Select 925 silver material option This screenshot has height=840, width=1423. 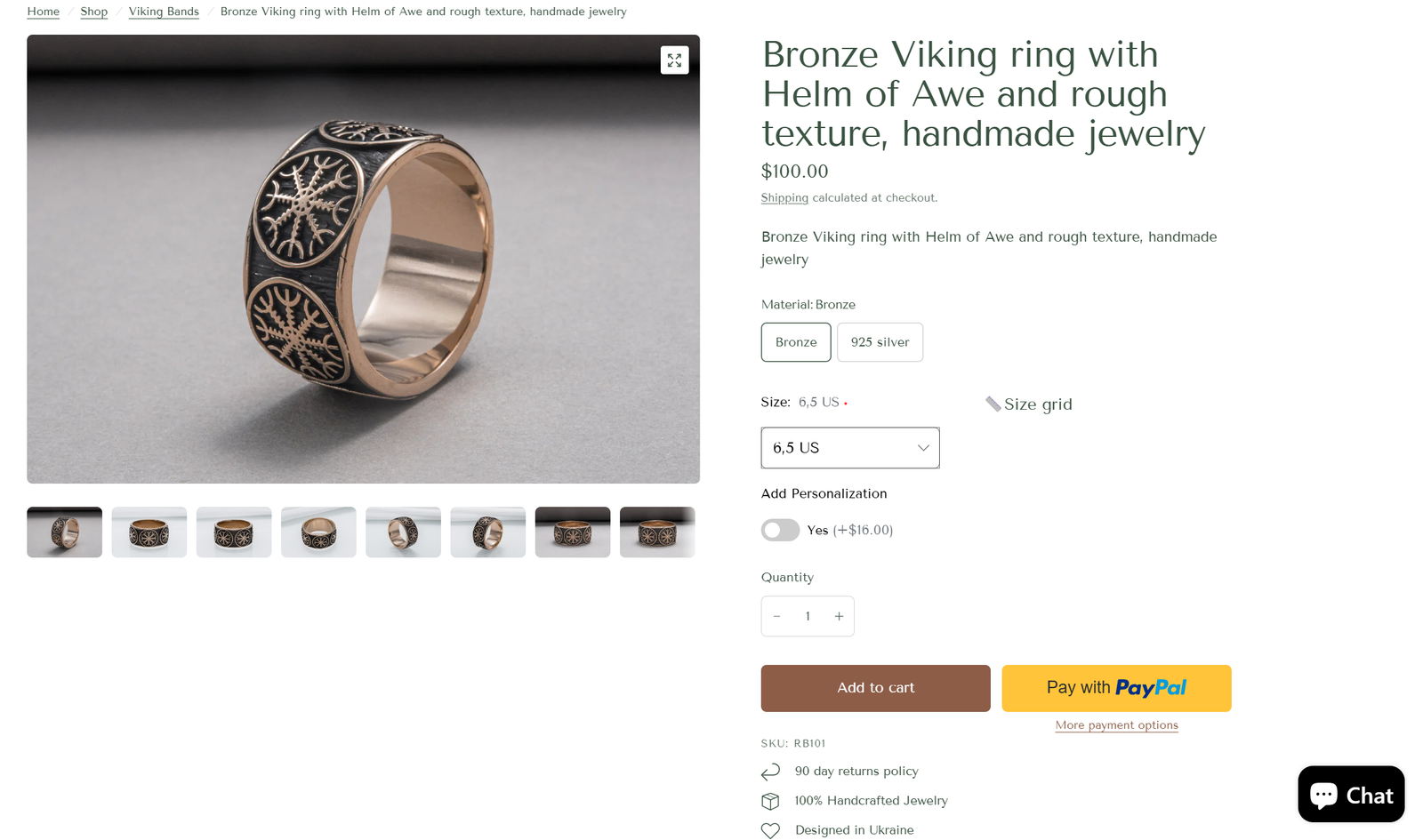tap(880, 342)
